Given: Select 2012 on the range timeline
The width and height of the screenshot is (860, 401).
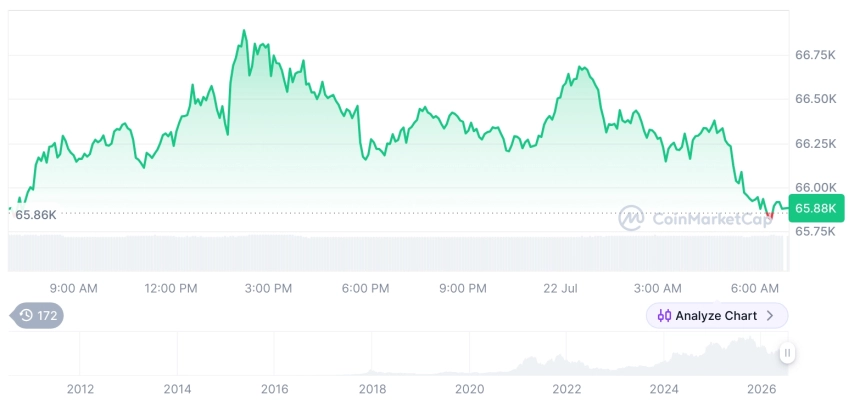Looking at the screenshot, I should (80, 389).
